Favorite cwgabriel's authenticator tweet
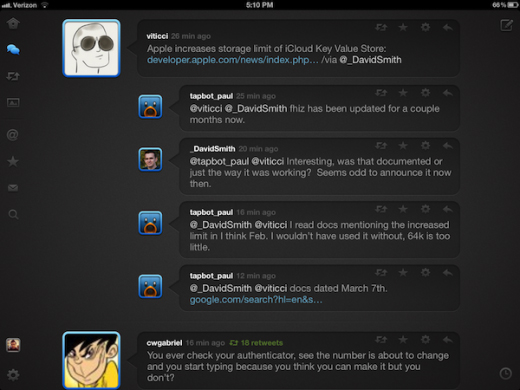Viewport: 520px width, 390px height. (x=403, y=340)
